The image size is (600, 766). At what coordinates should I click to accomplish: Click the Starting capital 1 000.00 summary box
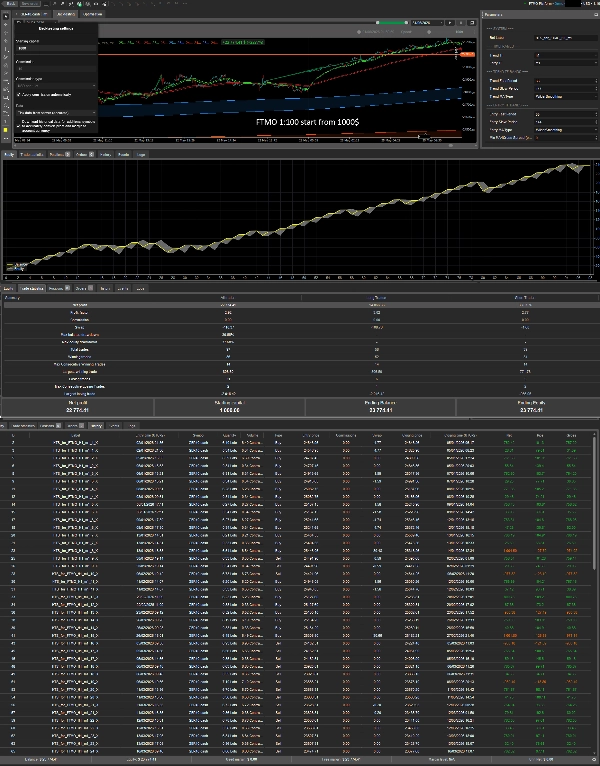(229, 406)
